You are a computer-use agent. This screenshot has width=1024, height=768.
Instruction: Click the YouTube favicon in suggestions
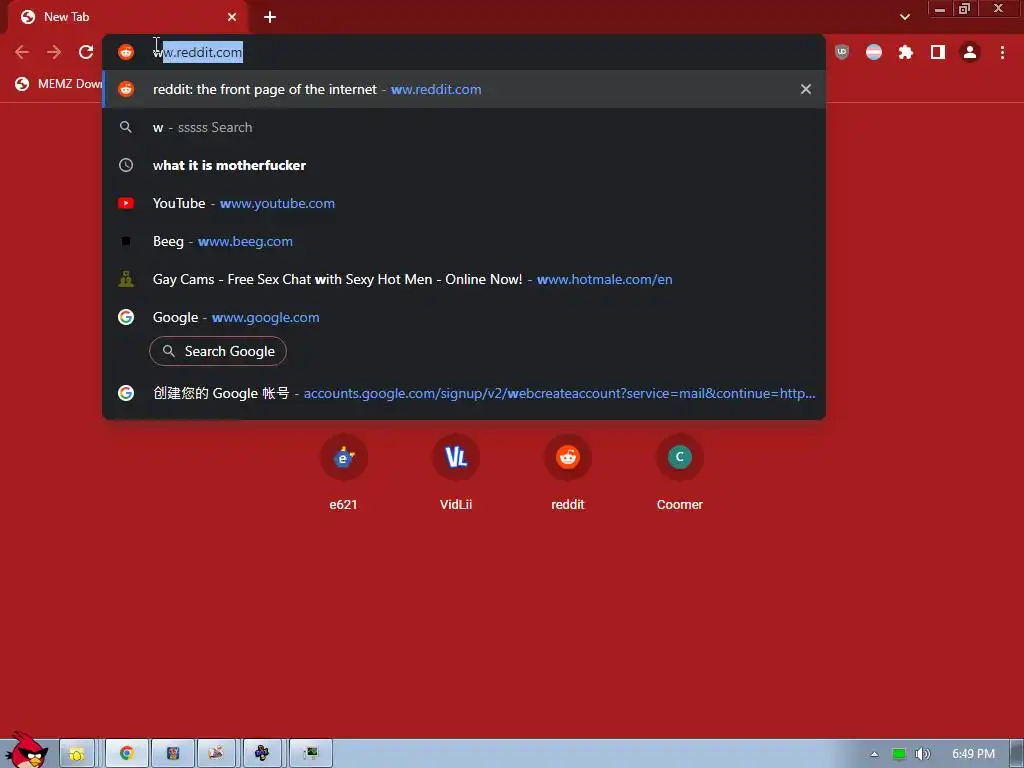[126, 203]
